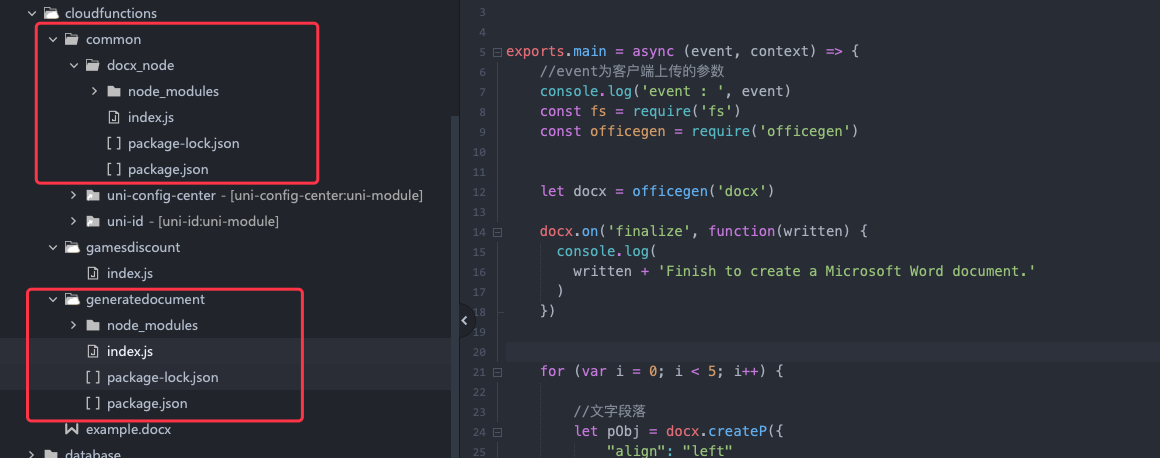Click the console.log('event : ', event) line

tap(666, 92)
